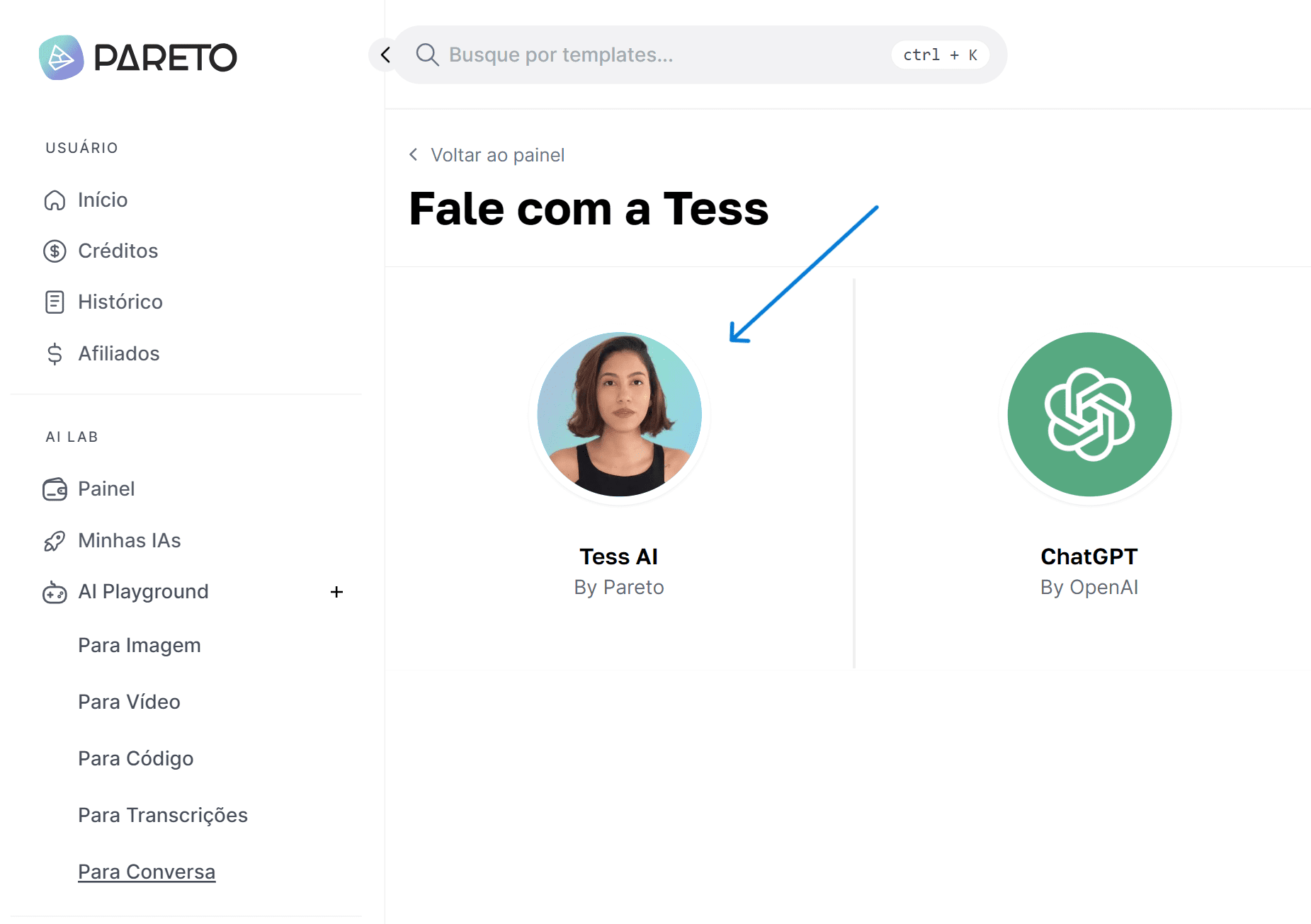Expand AI Playground with the plus button
This screenshot has height=924, width=1311.
pyautogui.click(x=336, y=592)
